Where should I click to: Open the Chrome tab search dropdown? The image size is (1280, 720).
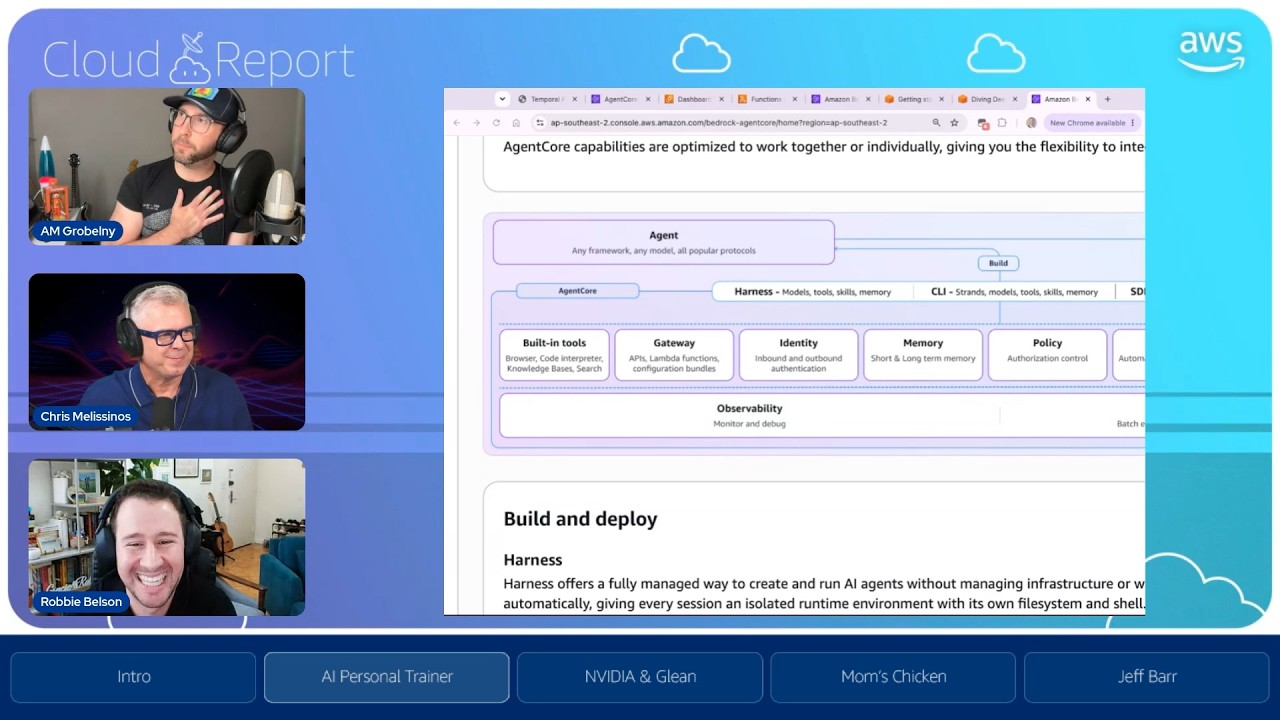tap(502, 99)
